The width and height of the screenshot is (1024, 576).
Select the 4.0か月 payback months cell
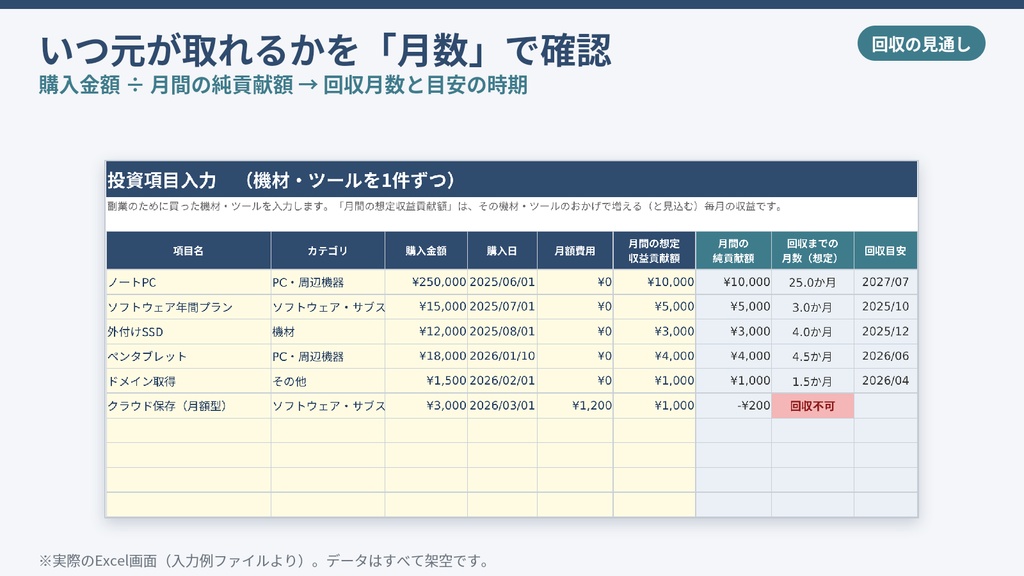coord(812,332)
